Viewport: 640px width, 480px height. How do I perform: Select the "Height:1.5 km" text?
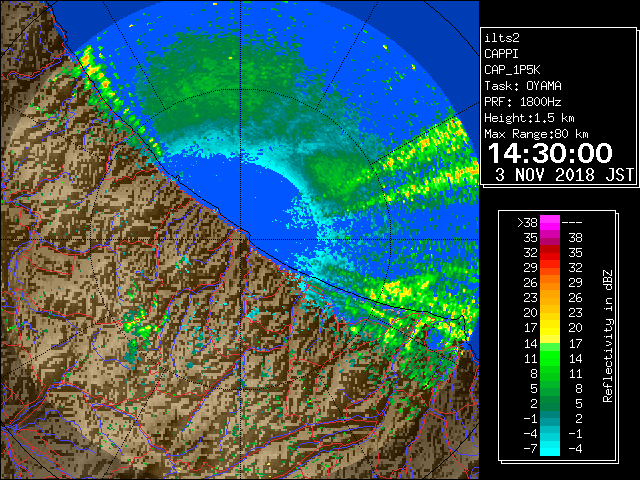(x=529, y=118)
